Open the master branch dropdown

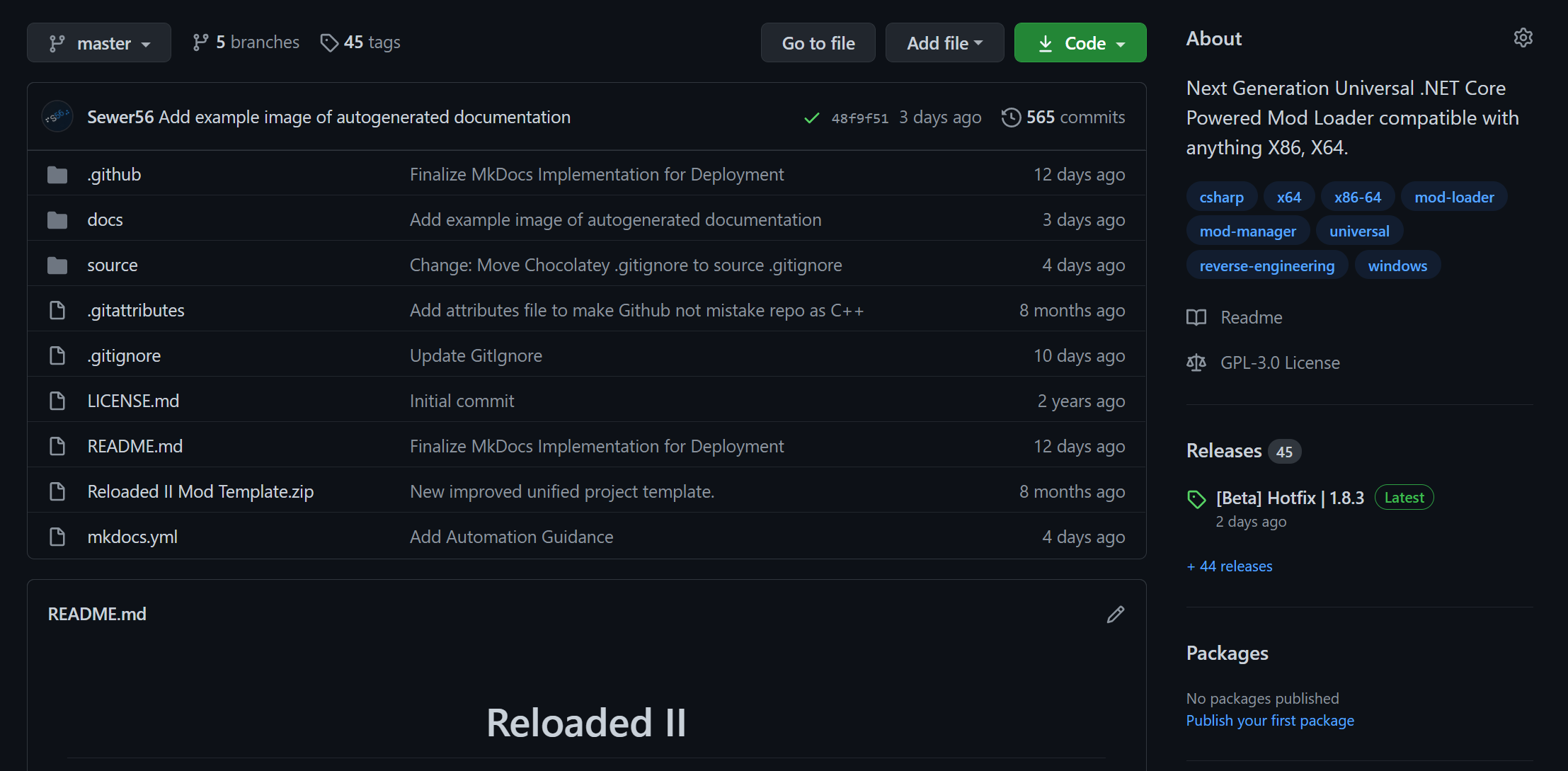[99, 43]
